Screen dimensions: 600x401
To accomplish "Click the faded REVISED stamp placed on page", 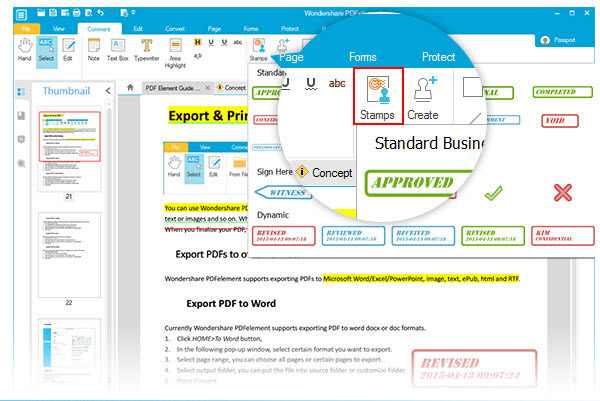I will point(474,368).
